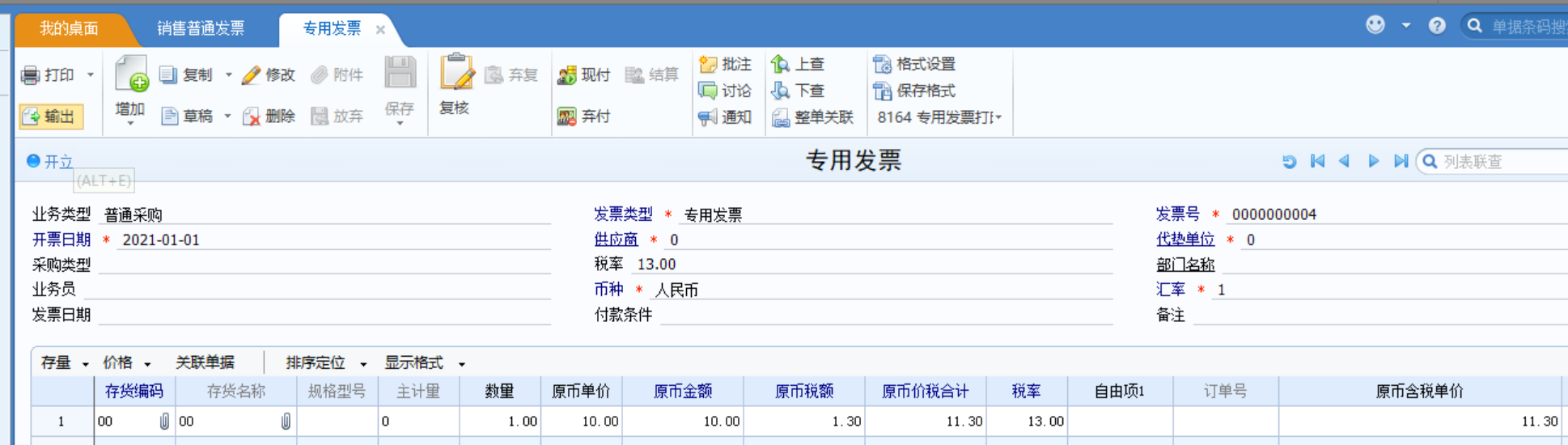Viewport: 1568px width, 445px height.
Task: Click the 整单关联 toolbar icon
Action: click(x=781, y=117)
